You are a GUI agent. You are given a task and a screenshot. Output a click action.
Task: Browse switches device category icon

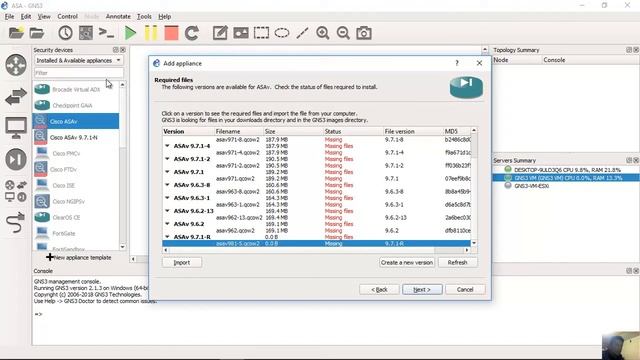[16, 97]
